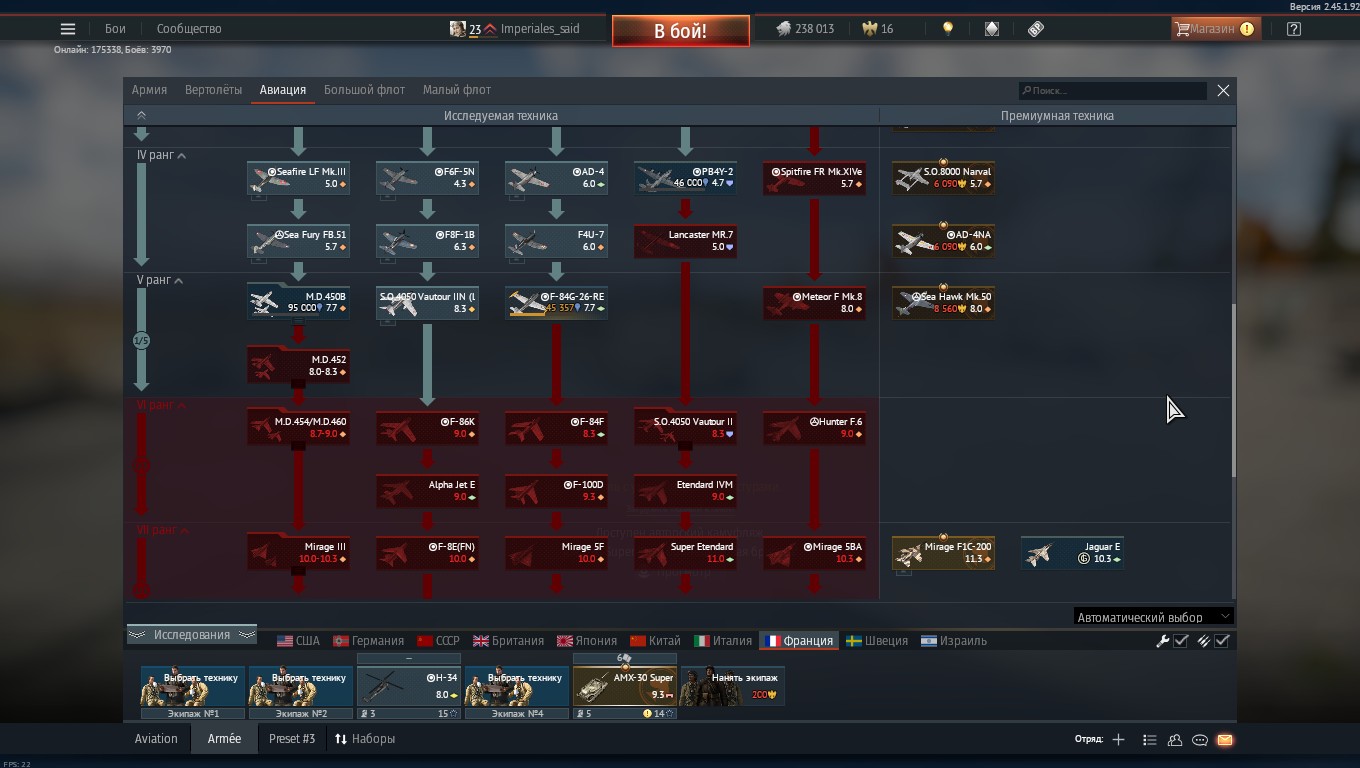Open the help question mark icon
1360x768 pixels.
pyautogui.click(x=1294, y=29)
